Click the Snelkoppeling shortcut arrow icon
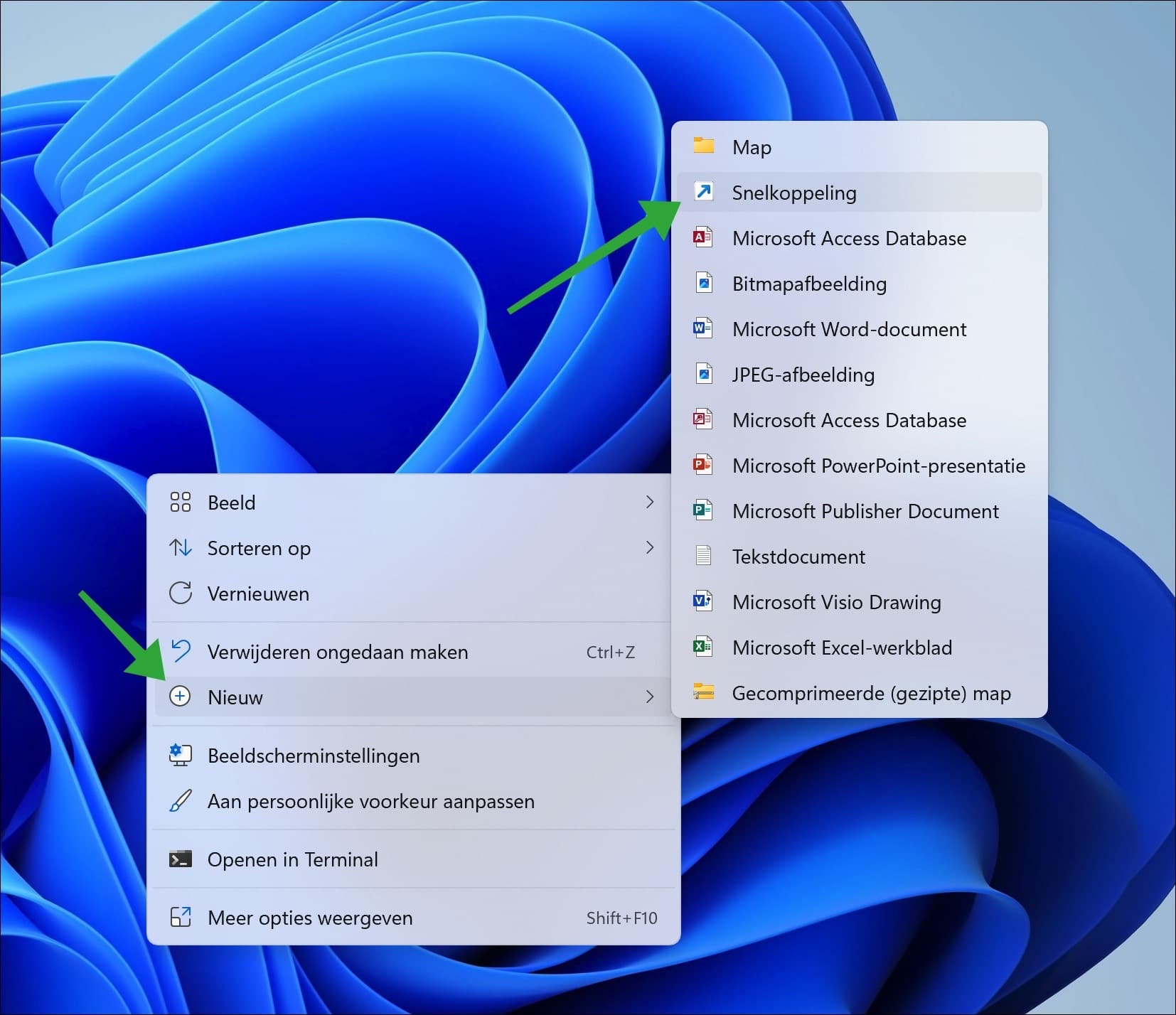This screenshot has width=1176, height=1015. [x=704, y=191]
